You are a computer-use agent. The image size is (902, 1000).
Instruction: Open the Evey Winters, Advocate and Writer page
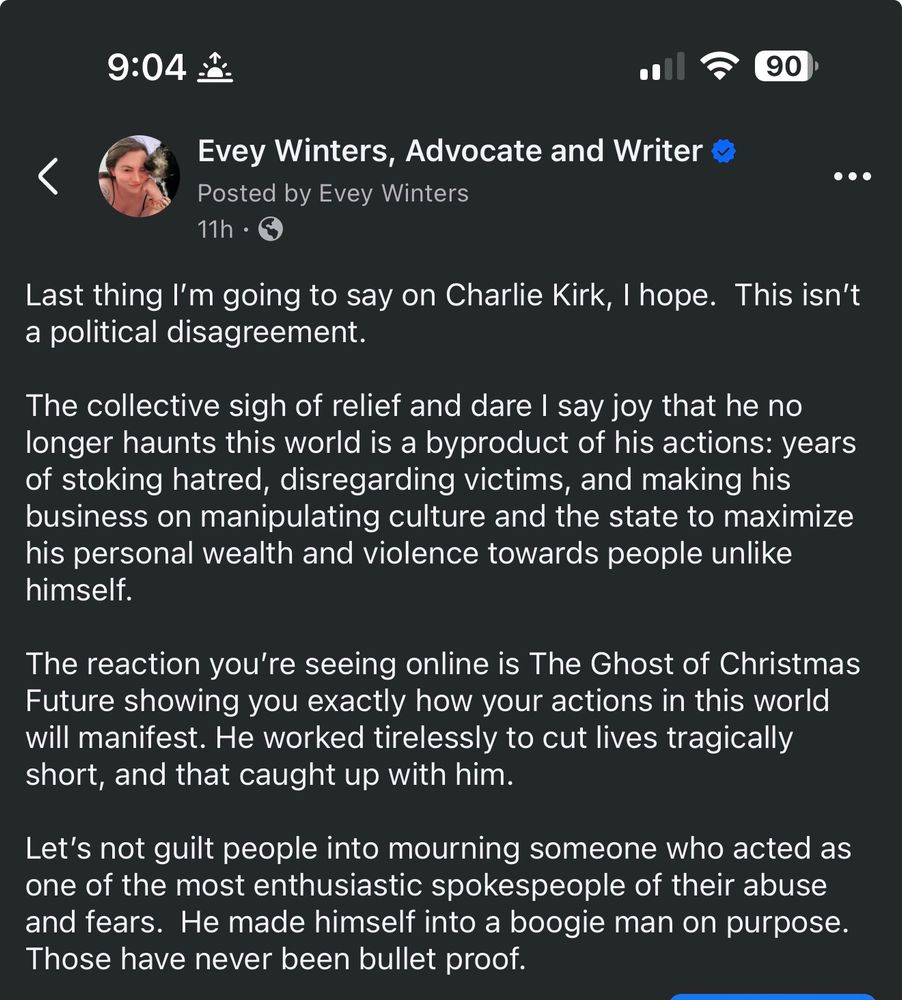pyautogui.click(x=450, y=151)
